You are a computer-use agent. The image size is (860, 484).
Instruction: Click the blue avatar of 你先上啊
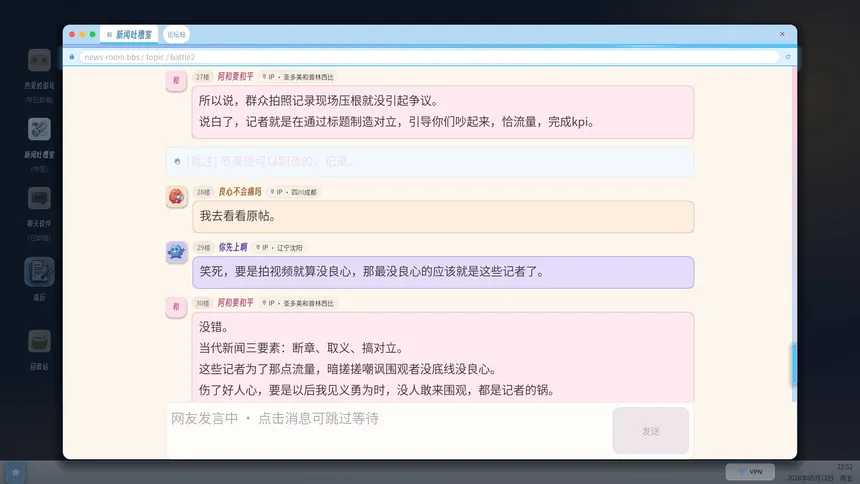[x=176, y=252]
